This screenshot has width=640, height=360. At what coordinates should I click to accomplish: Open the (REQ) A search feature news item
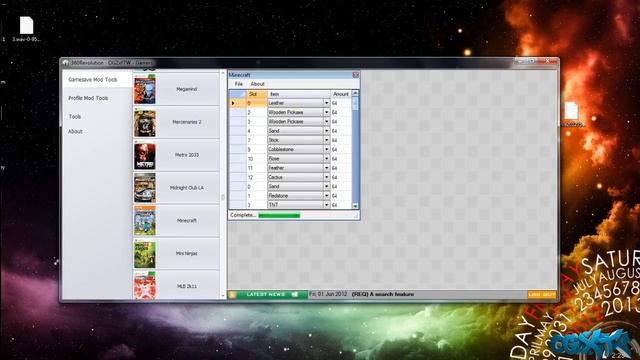coord(383,294)
